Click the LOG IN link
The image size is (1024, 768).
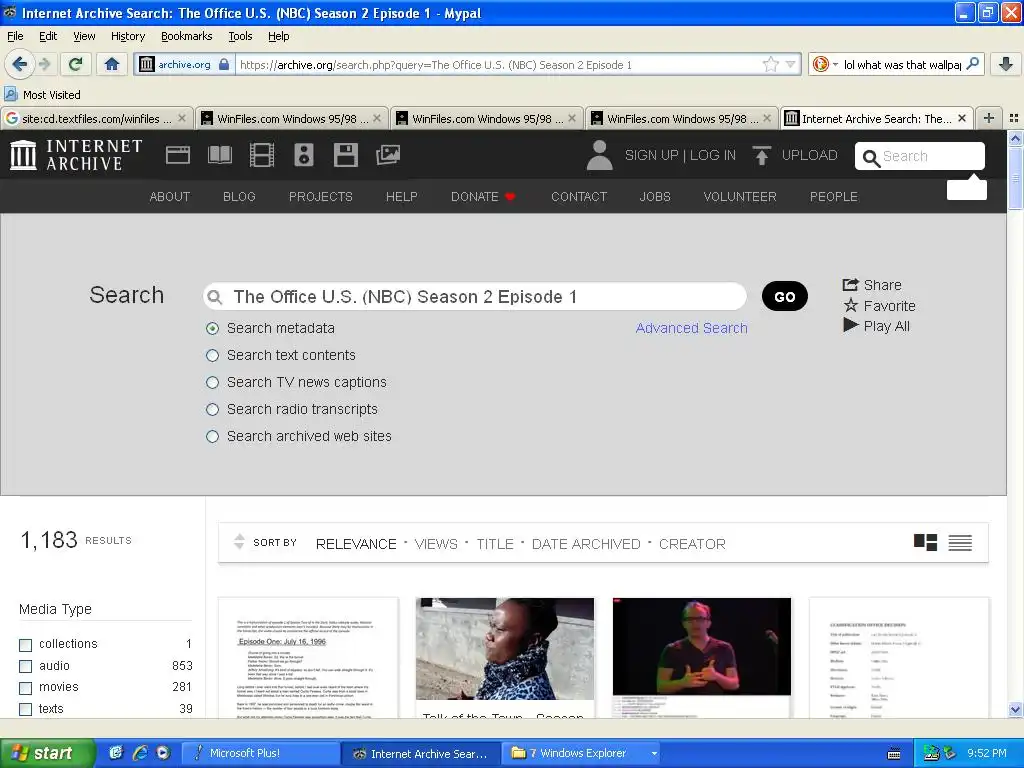[x=712, y=155]
